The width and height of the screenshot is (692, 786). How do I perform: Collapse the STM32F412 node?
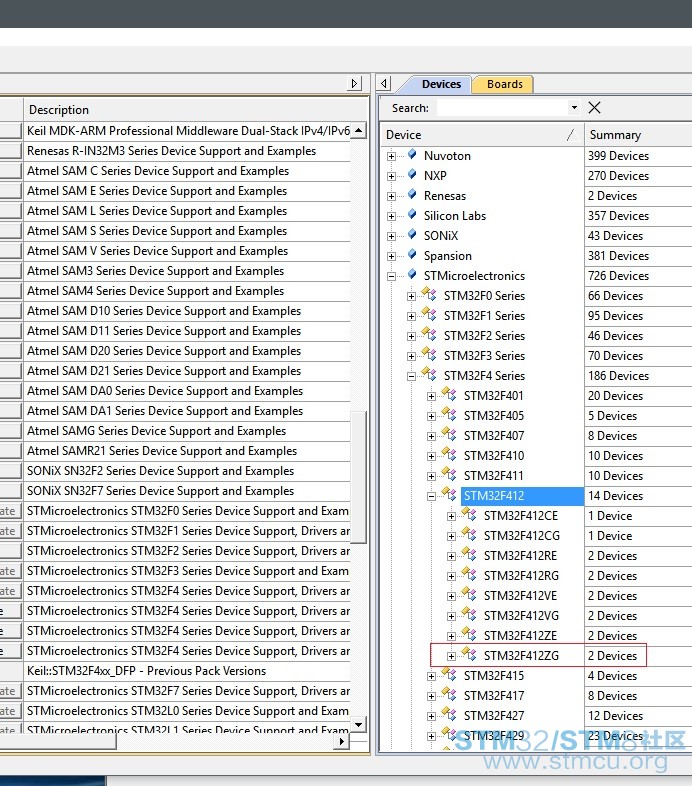click(431, 497)
